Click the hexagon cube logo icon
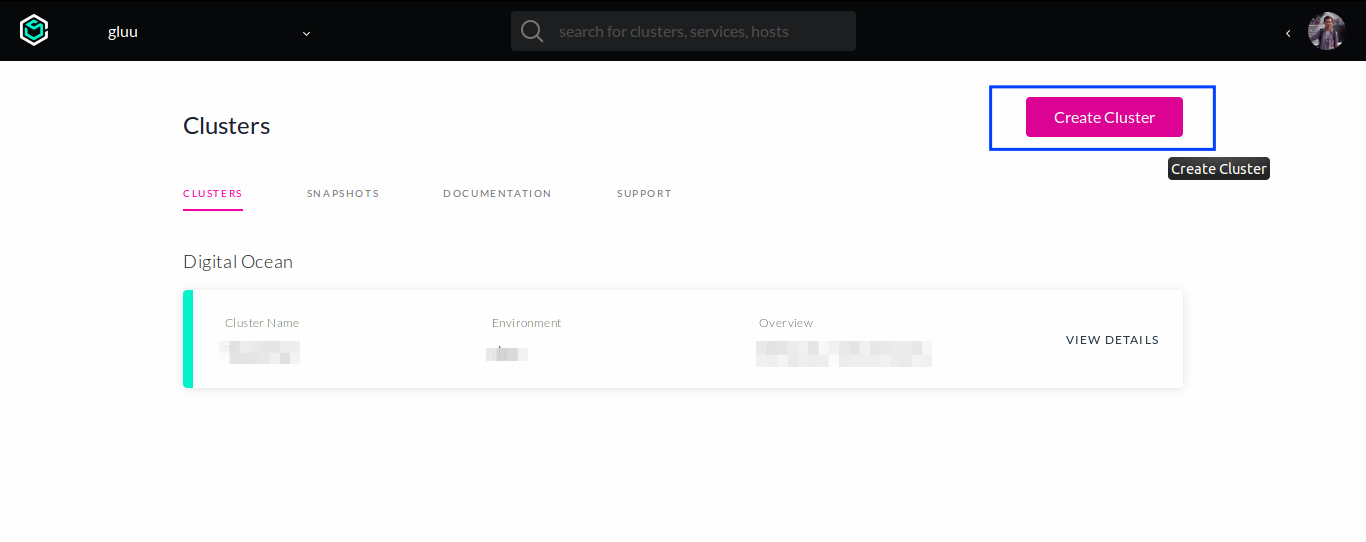 pyautogui.click(x=34, y=31)
